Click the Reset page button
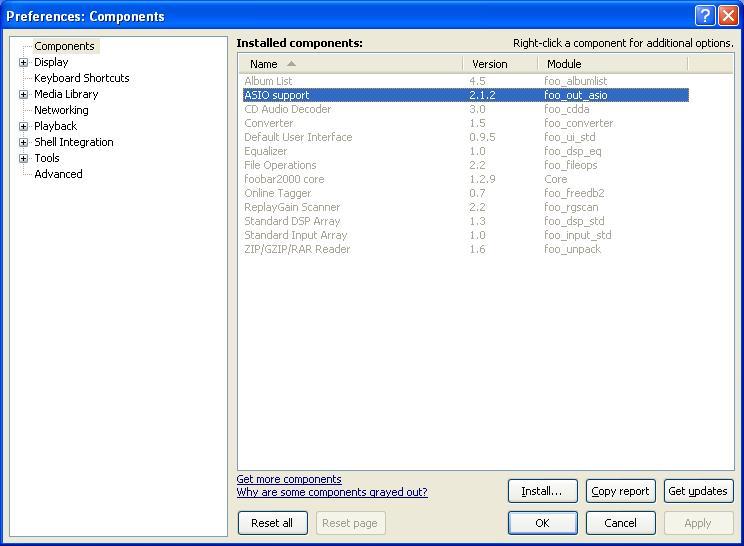 click(350, 523)
